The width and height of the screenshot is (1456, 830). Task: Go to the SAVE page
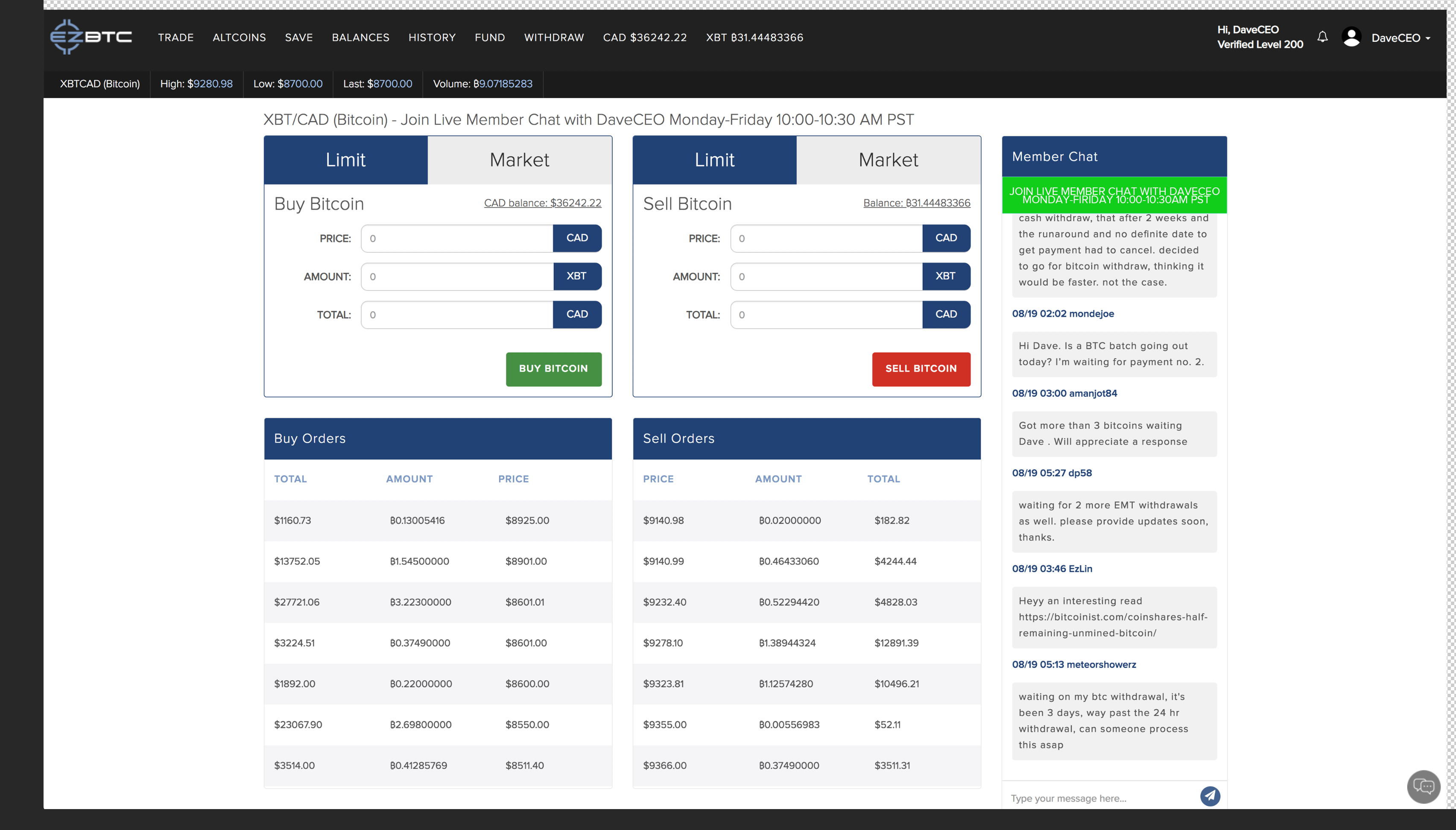pyautogui.click(x=299, y=38)
